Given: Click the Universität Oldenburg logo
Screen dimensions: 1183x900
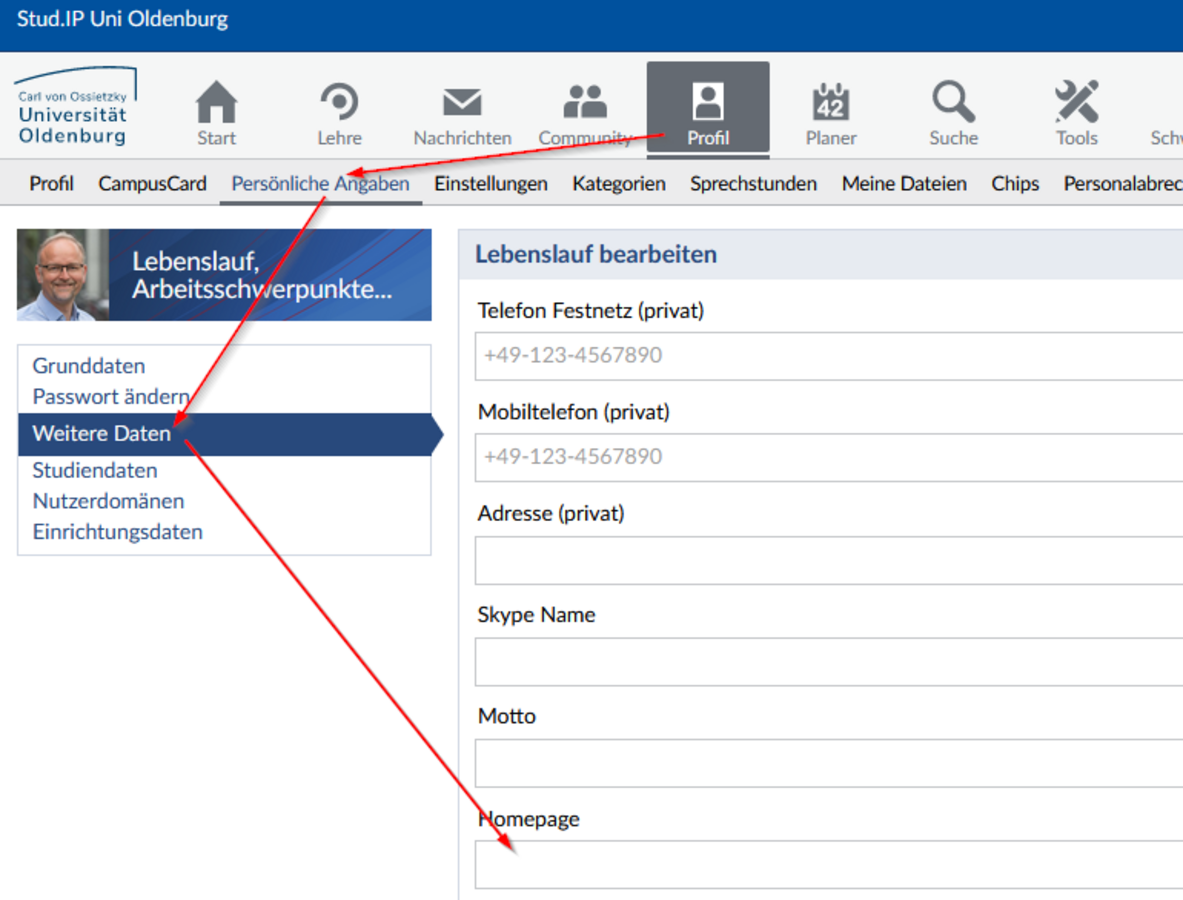Looking at the screenshot, I should [75, 106].
